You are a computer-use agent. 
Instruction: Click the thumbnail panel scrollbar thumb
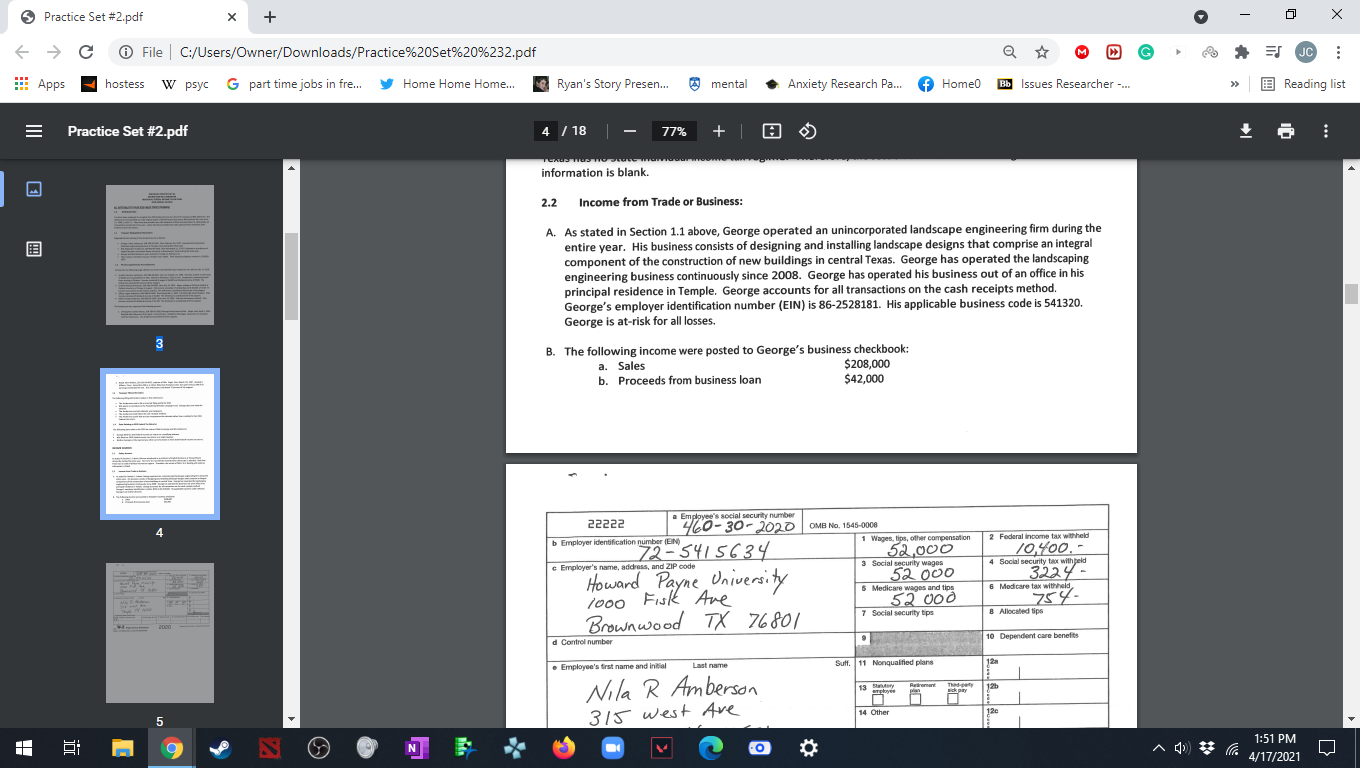point(290,276)
